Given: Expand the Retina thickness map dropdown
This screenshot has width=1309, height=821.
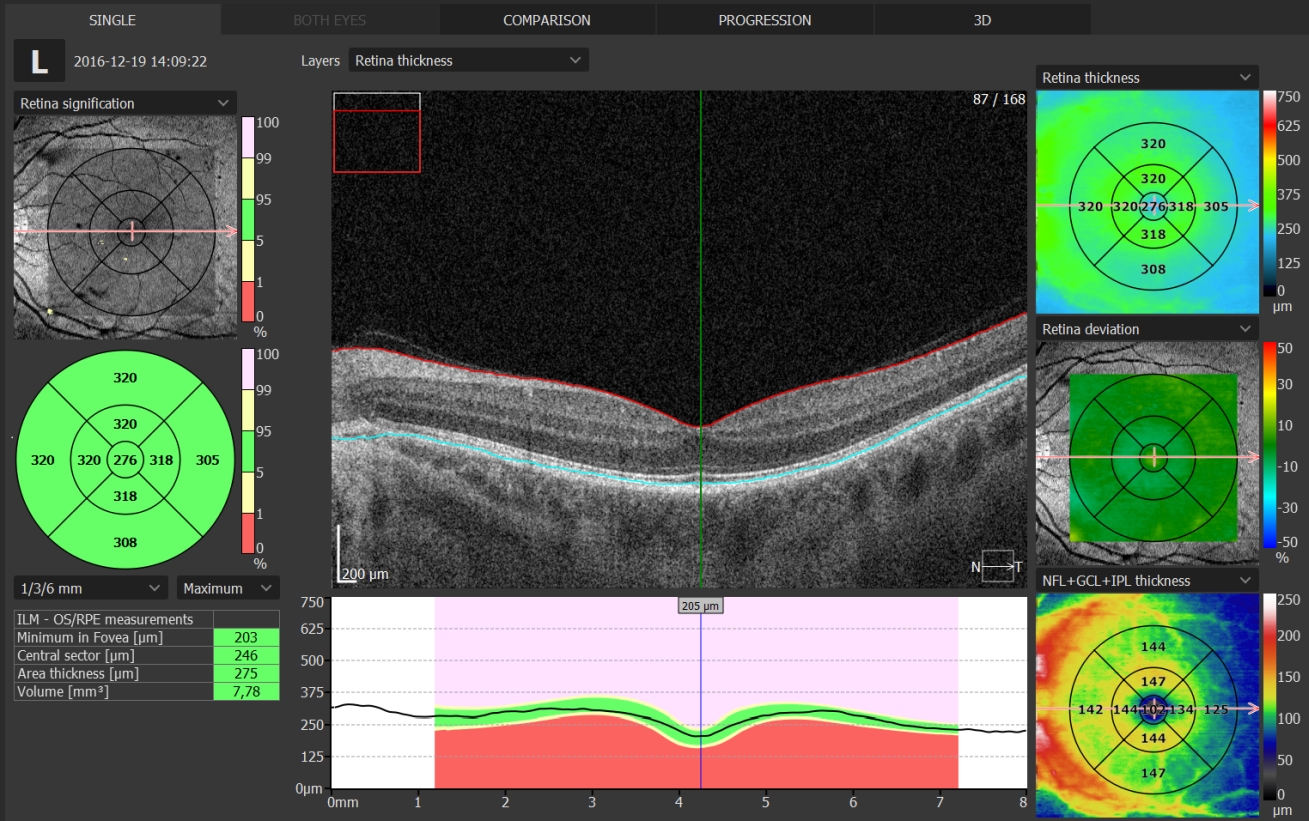Looking at the screenshot, I should (x=1147, y=77).
